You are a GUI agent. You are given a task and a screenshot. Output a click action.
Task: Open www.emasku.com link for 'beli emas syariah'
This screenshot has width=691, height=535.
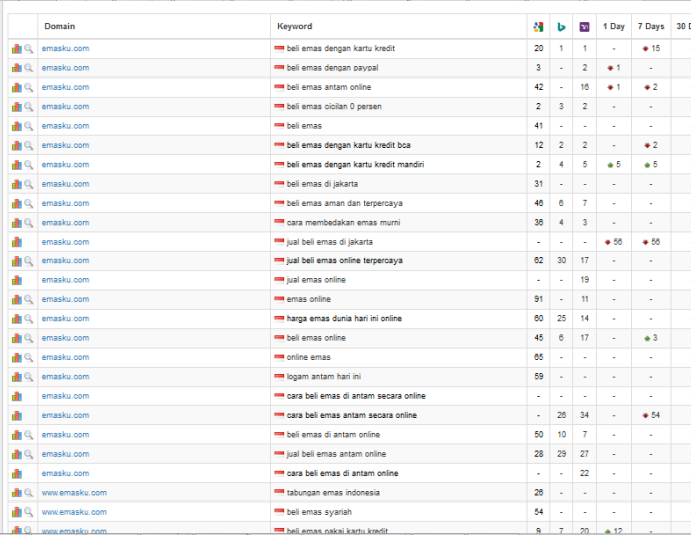click(x=74, y=512)
